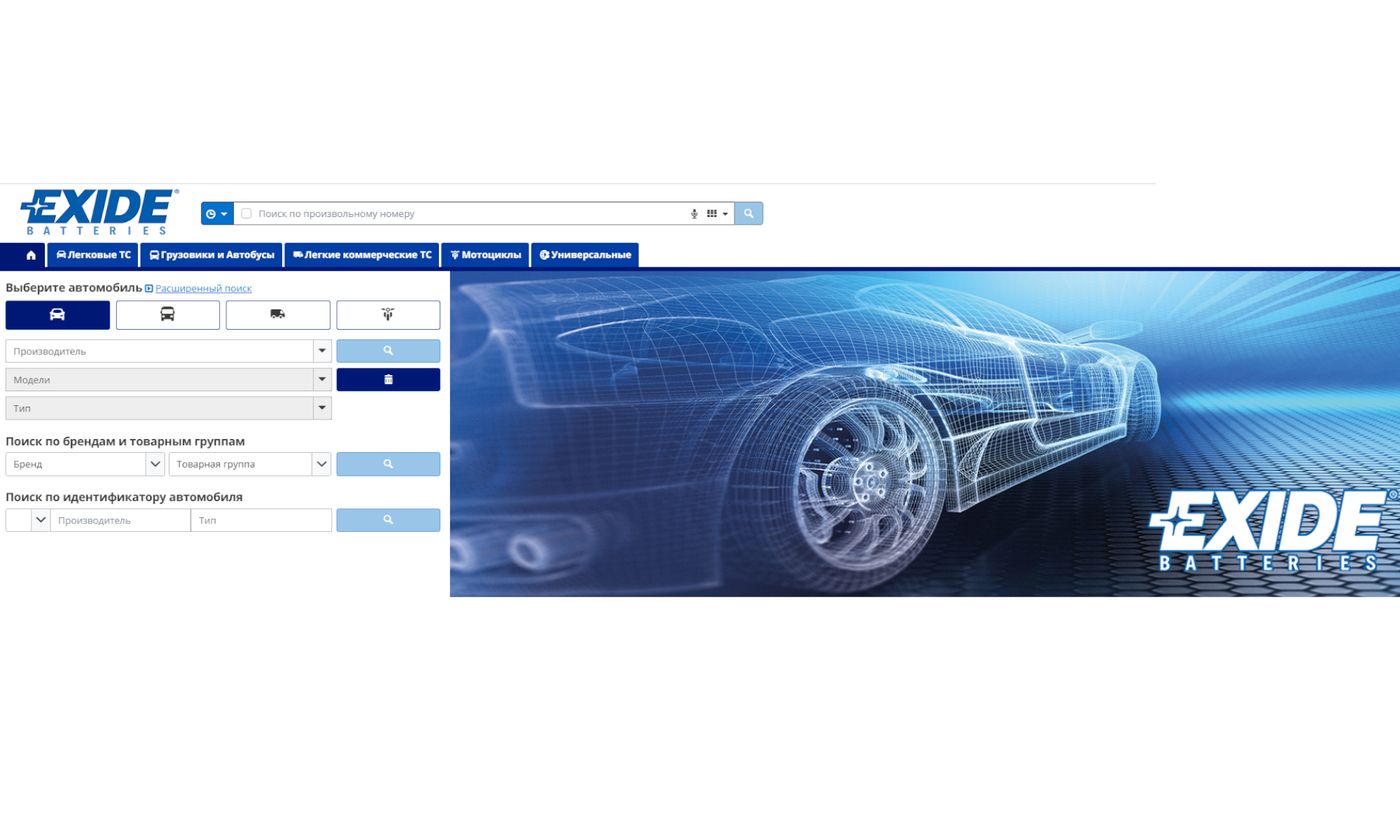1400x840 pixels.
Task: Open the grid options dropdown in search bar
Action: (717, 213)
